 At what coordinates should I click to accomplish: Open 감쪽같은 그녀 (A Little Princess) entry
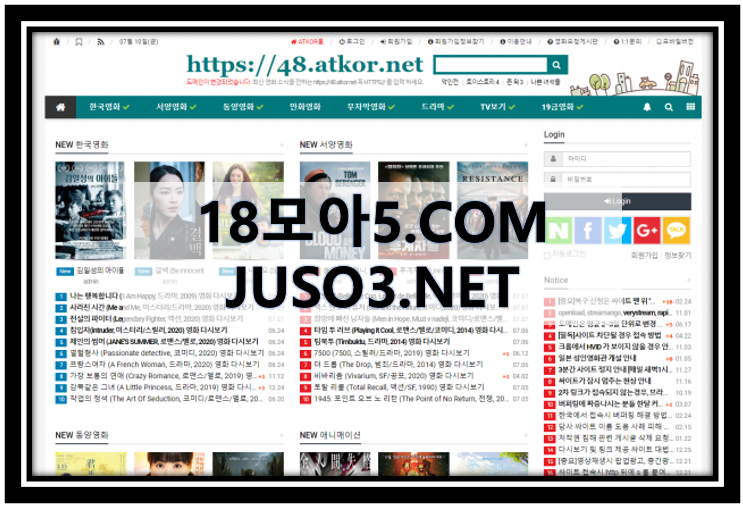(x=163, y=388)
